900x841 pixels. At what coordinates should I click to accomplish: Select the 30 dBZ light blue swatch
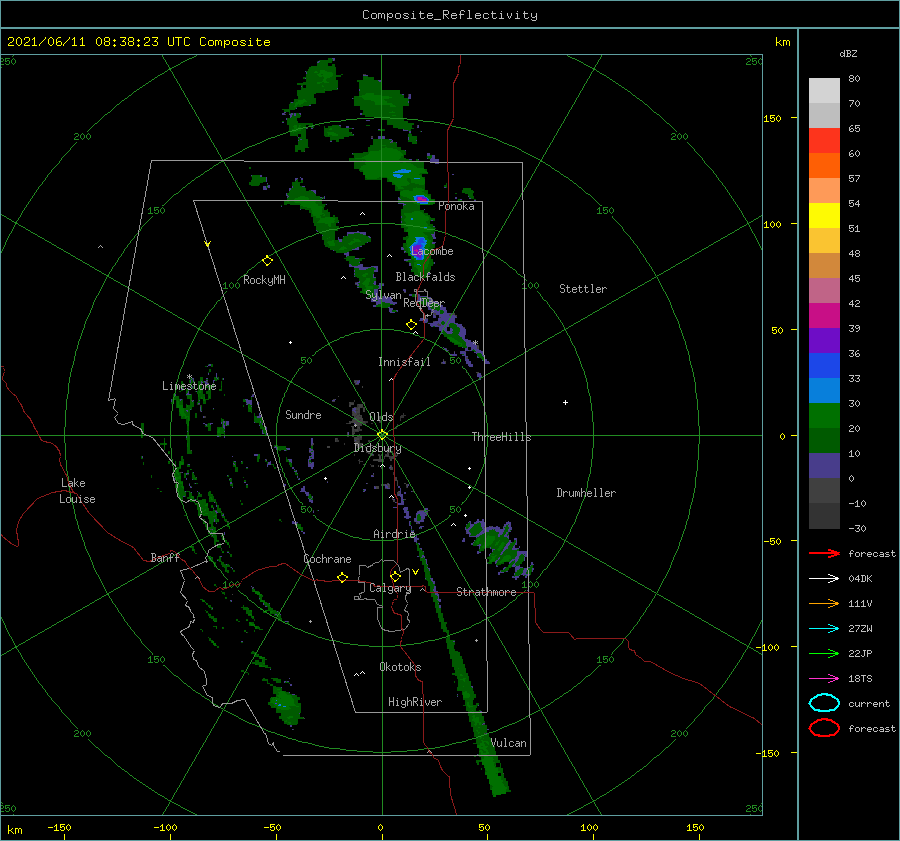(x=824, y=390)
